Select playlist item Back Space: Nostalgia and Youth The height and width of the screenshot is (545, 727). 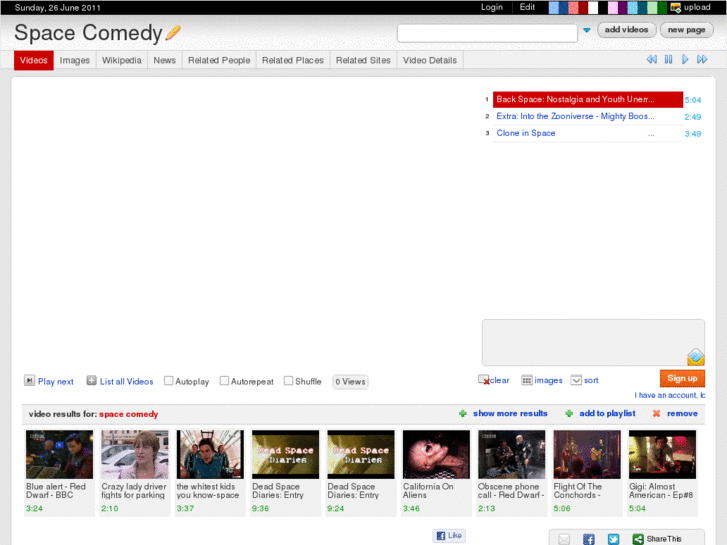587,99
